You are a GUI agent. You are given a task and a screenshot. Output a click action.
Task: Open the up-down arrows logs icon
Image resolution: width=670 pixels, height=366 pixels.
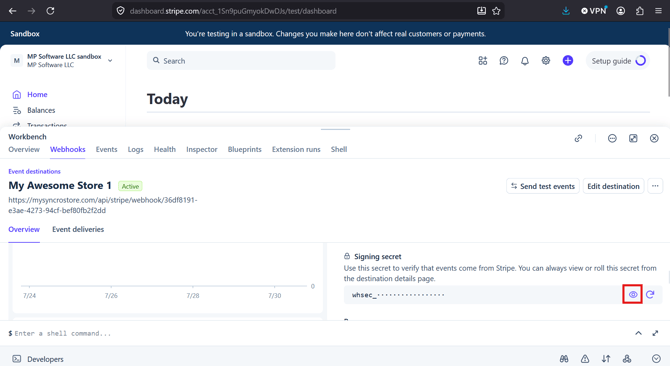606,359
